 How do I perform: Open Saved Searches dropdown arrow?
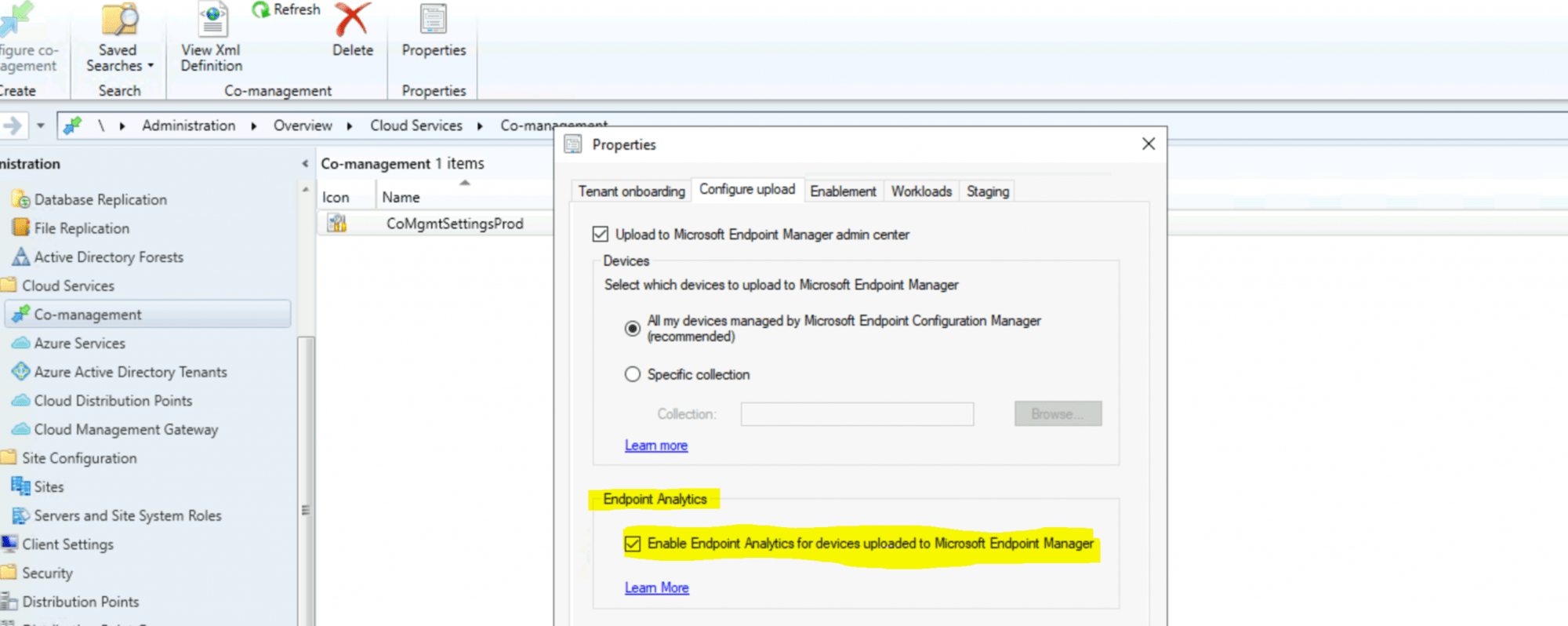(151, 66)
